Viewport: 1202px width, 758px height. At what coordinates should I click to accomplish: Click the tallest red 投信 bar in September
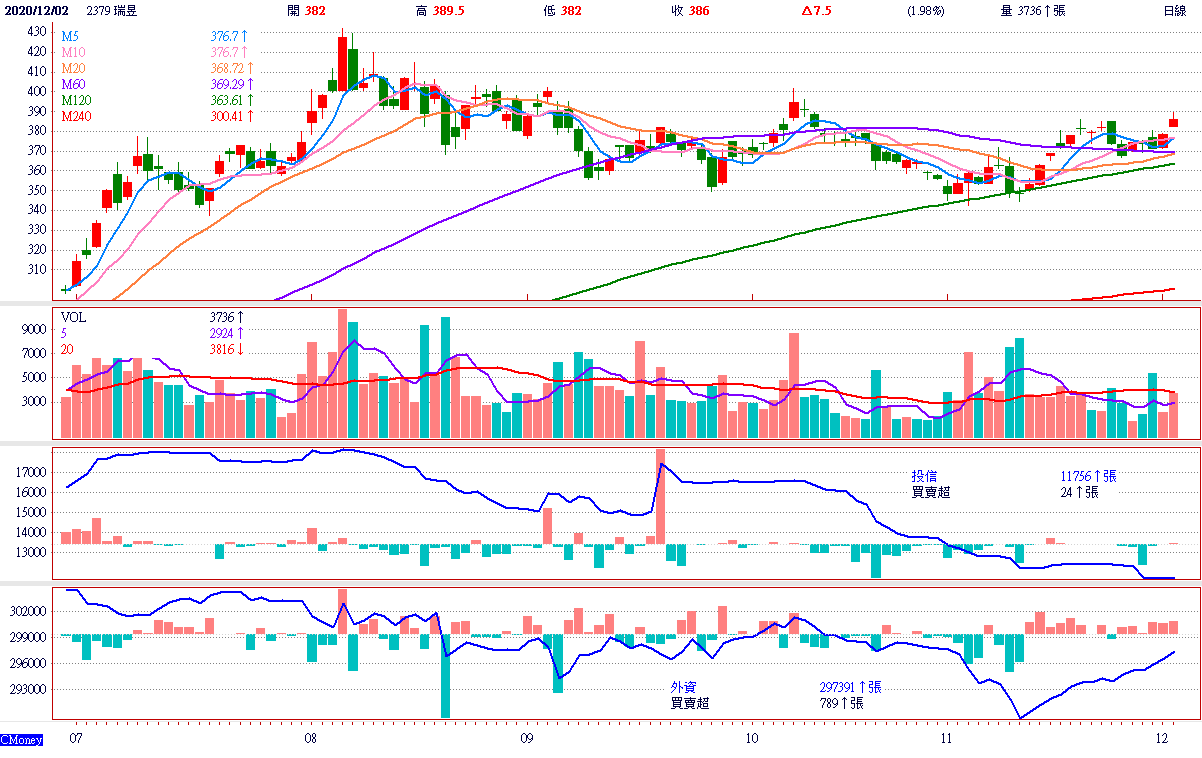pyautogui.click(x=660, y=496)
